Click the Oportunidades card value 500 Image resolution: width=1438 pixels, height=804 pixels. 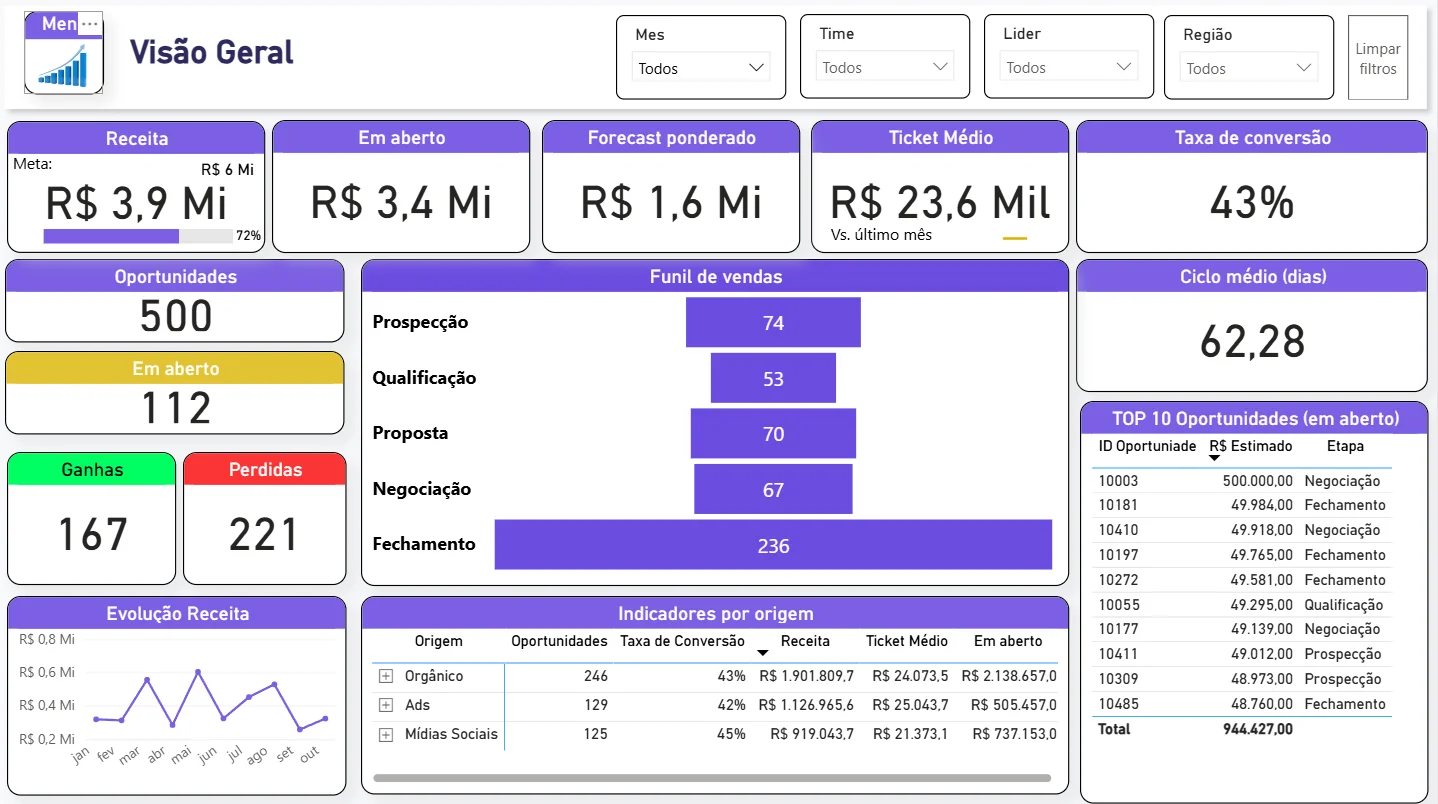(176, 316)
